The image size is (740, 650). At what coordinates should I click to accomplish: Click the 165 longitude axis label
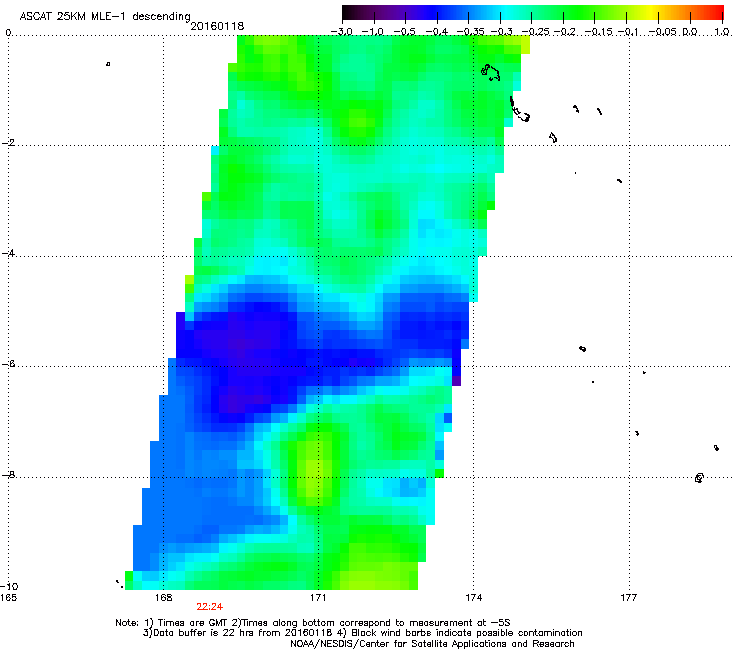coord(8,598)
